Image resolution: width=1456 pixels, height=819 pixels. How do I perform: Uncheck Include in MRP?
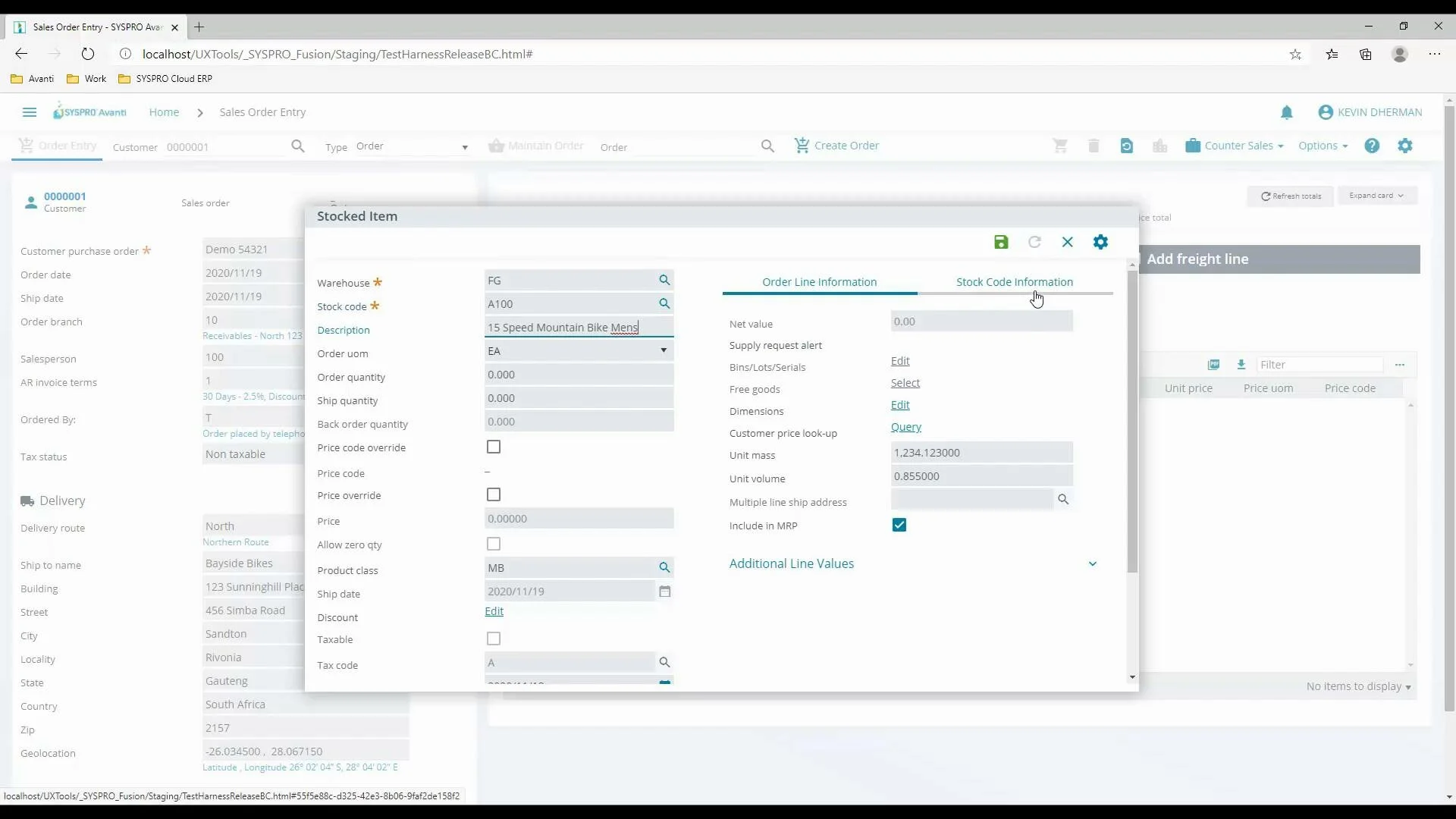click(899, 525)
